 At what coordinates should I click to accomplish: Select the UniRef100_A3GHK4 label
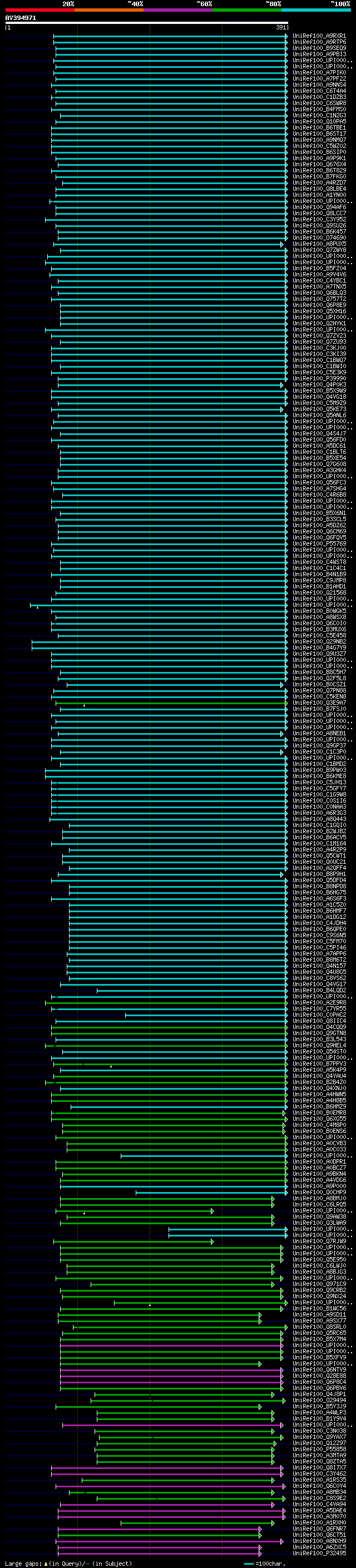click(x=319, y=471)
